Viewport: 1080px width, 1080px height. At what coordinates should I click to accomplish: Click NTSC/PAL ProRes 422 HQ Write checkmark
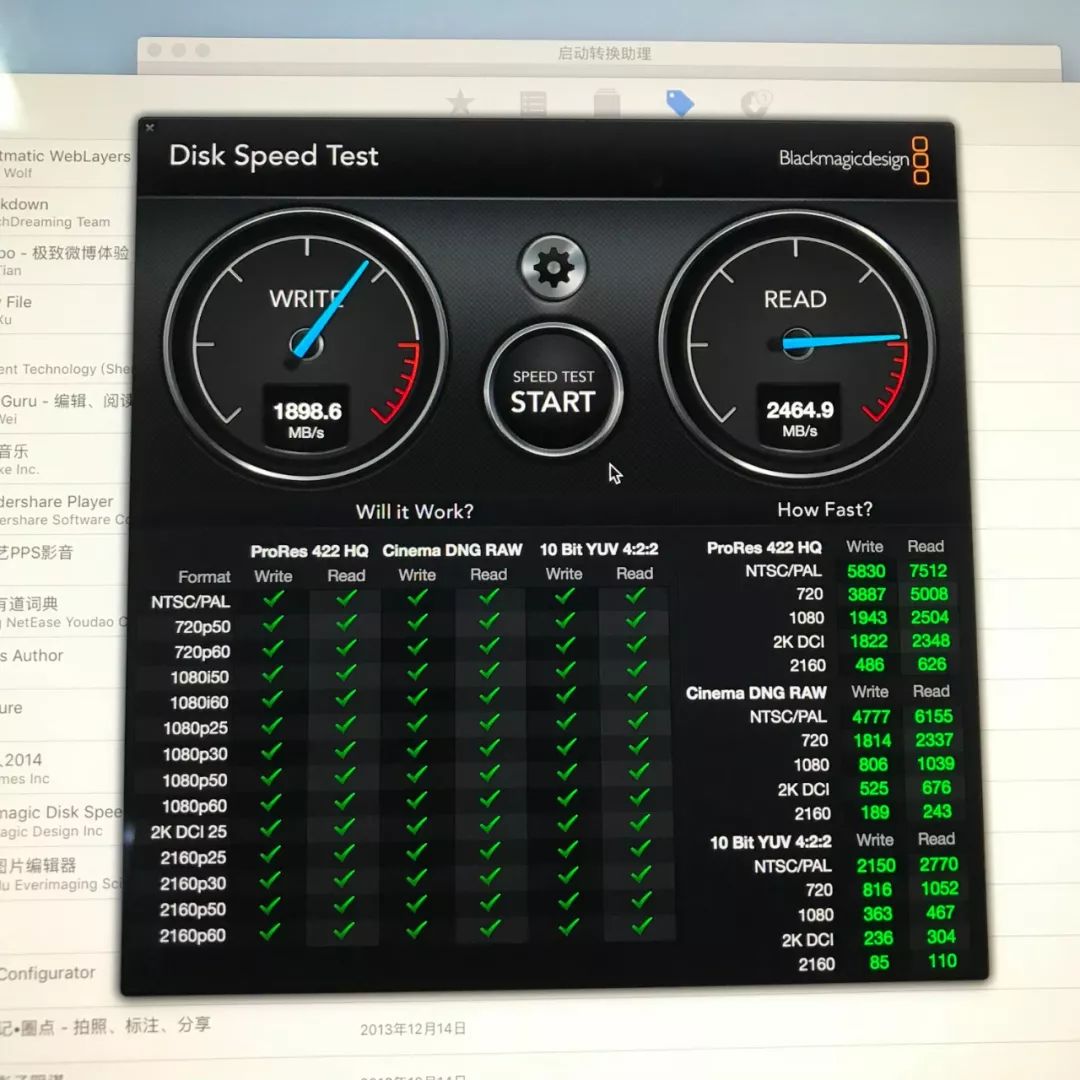273,599
